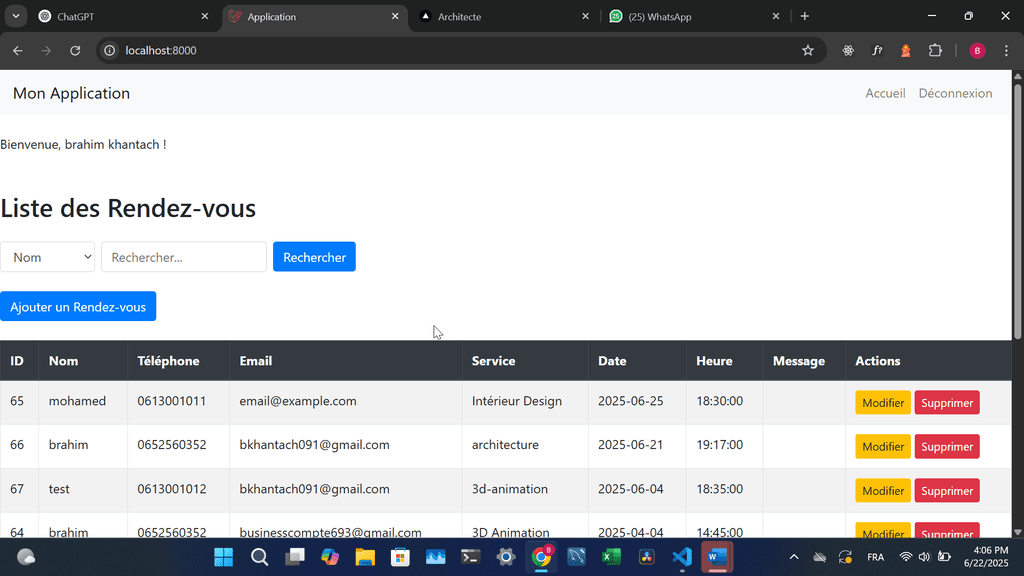Image resolution: width=1024 pixels, height=576 pixels.
Task: Click the forward navigation arrow
Action: coord(46,50)
